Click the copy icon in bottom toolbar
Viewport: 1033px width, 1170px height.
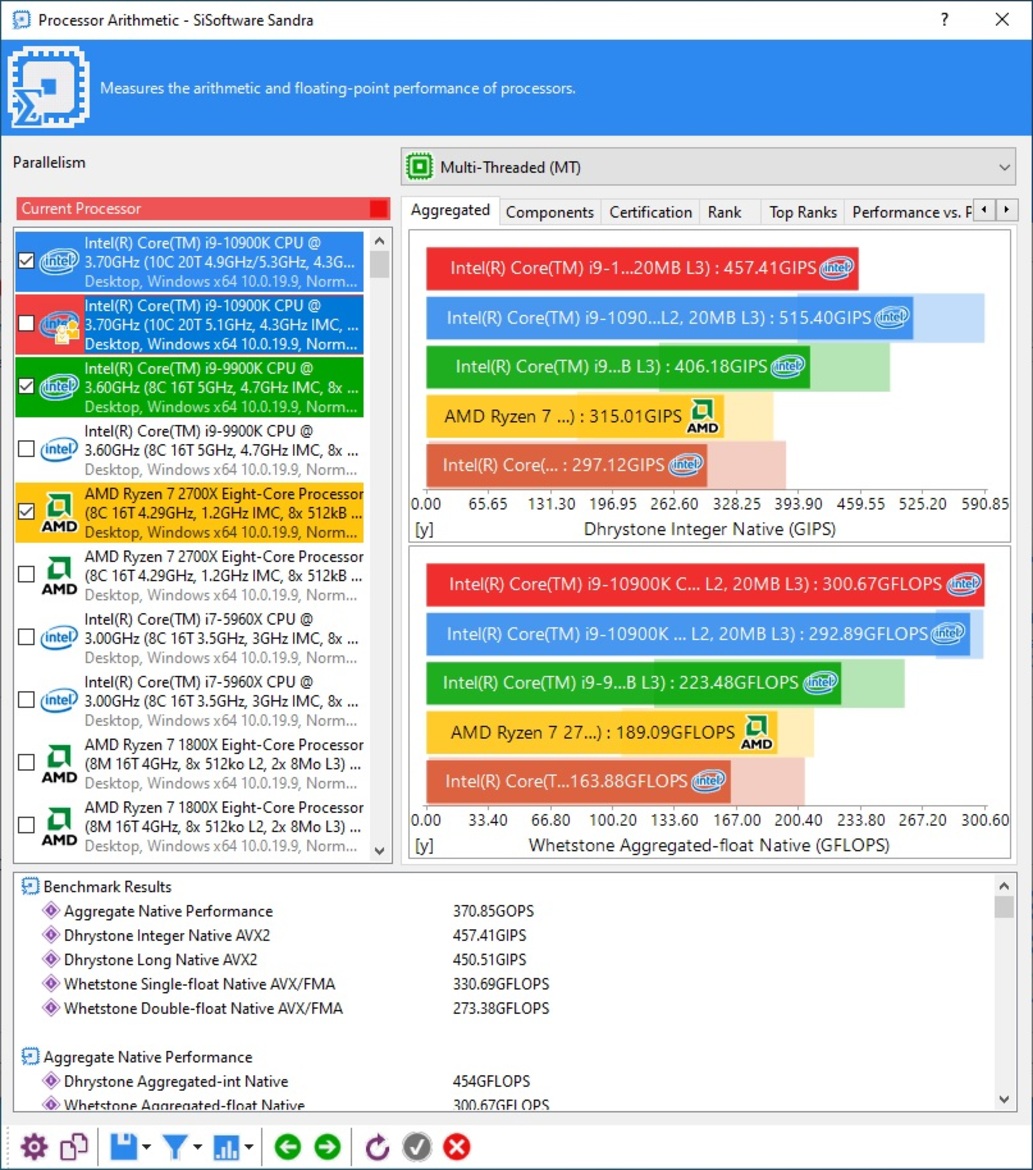tap(74, 1147)
